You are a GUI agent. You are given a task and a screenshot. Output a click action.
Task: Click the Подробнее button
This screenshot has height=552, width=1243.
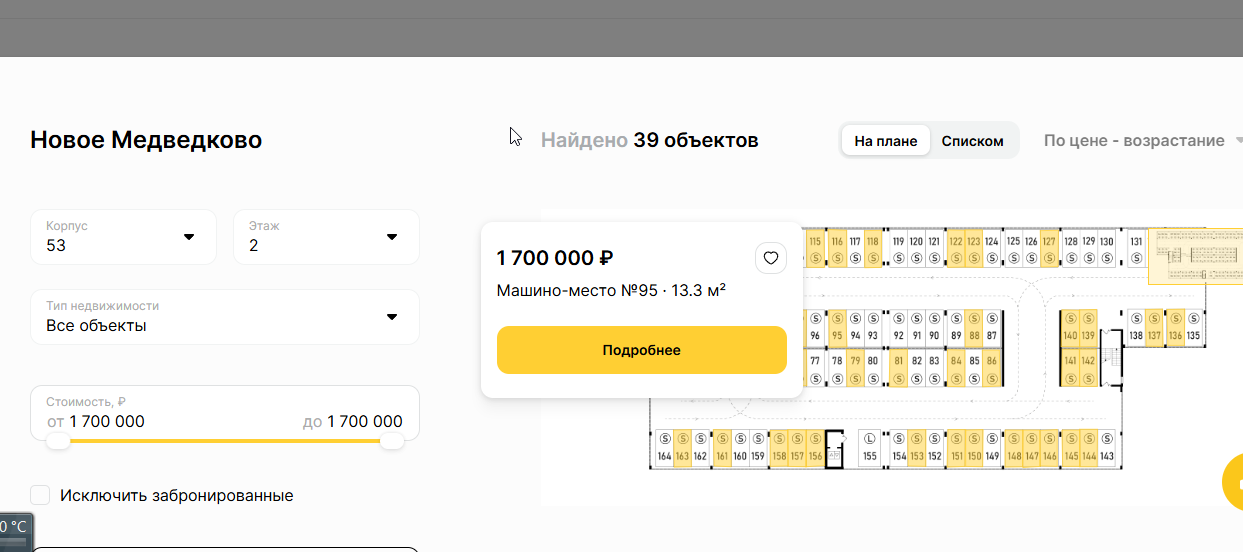pos(642,350)
